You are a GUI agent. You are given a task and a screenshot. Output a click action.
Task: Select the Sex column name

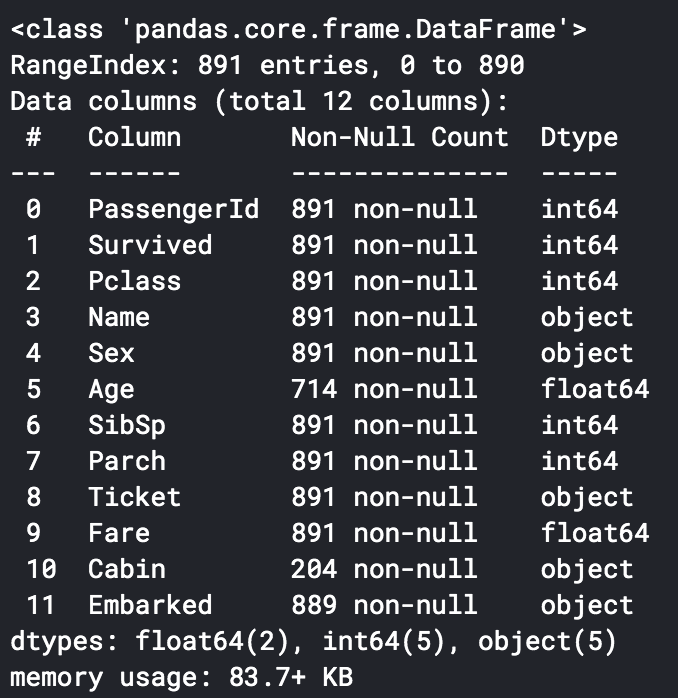click(111, 354)
